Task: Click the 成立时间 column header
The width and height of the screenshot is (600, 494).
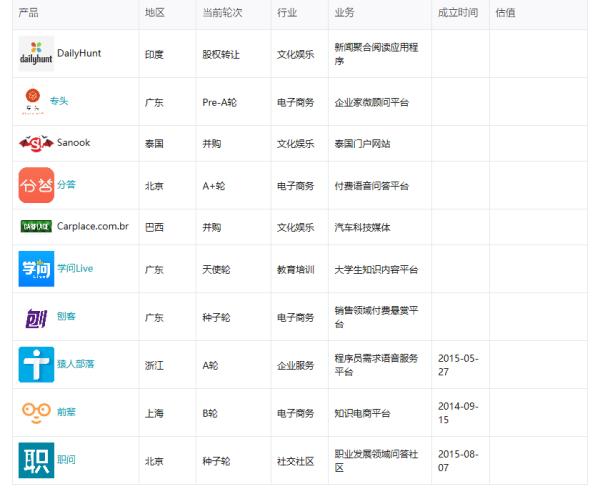Action: pos(458,13)
